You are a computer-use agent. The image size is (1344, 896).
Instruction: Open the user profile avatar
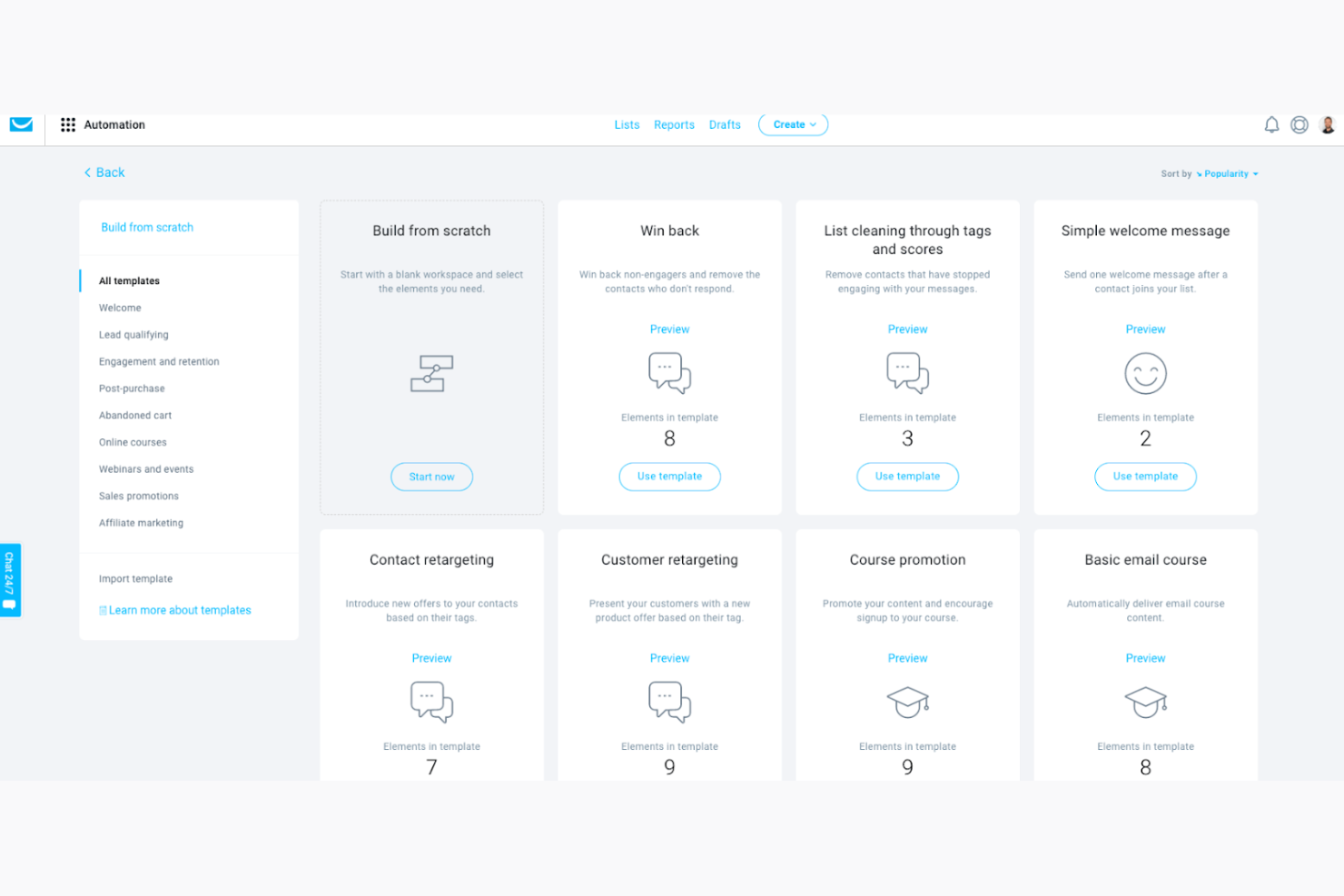pyautogui.click(x=1328, y=125)
